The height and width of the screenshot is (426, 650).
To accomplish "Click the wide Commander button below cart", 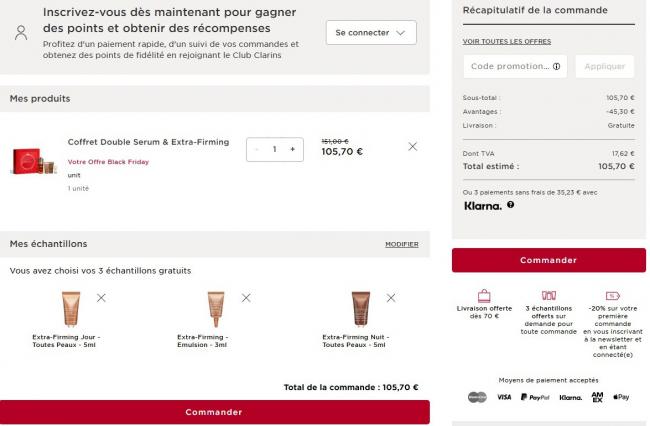I will tap(214, 412).
